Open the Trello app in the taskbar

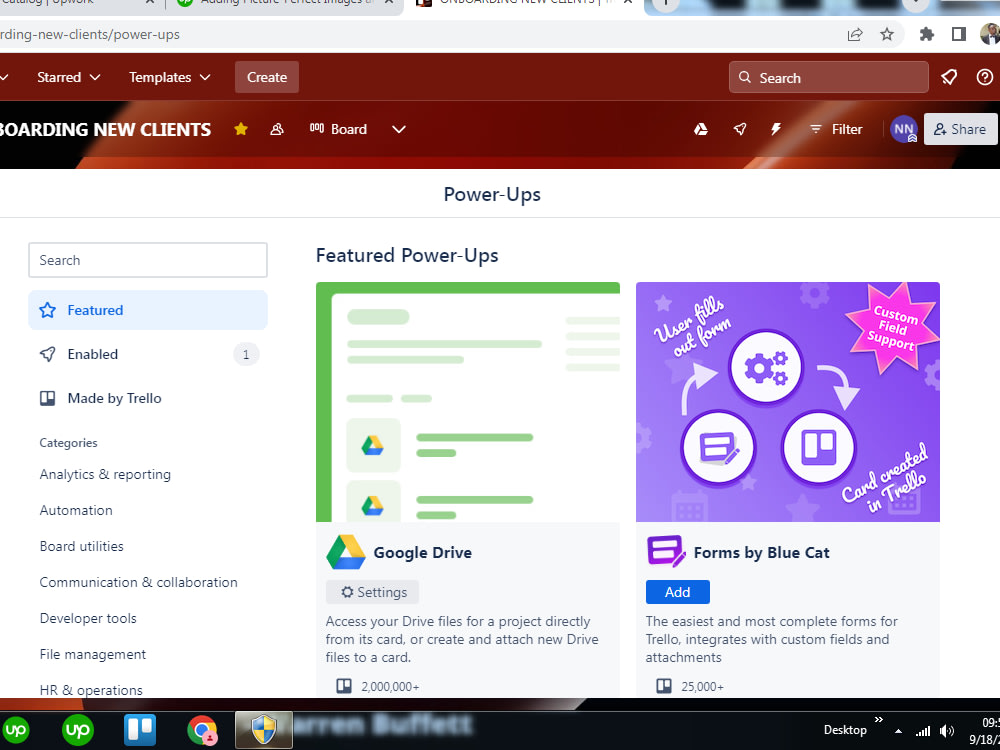[140, 730]
